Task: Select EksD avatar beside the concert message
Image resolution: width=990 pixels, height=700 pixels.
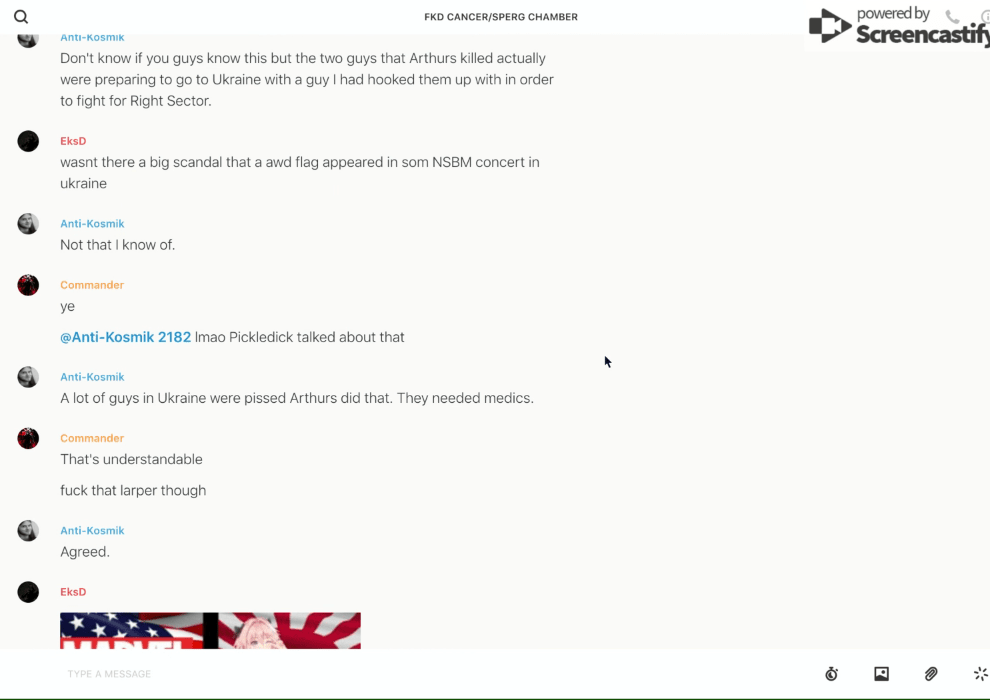Action: tap(28, 141)
